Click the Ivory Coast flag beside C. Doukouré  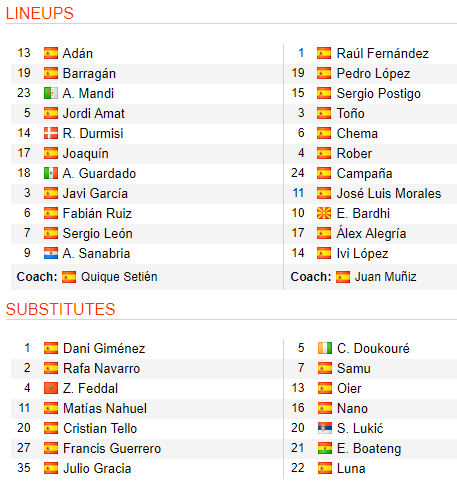coord(325,348)
